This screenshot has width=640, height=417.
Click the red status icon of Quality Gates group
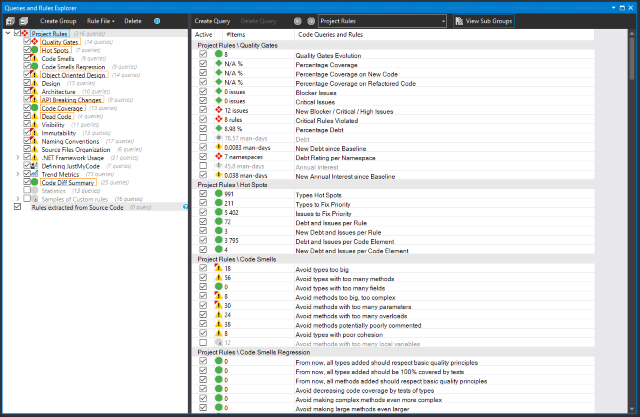[35, 42]
